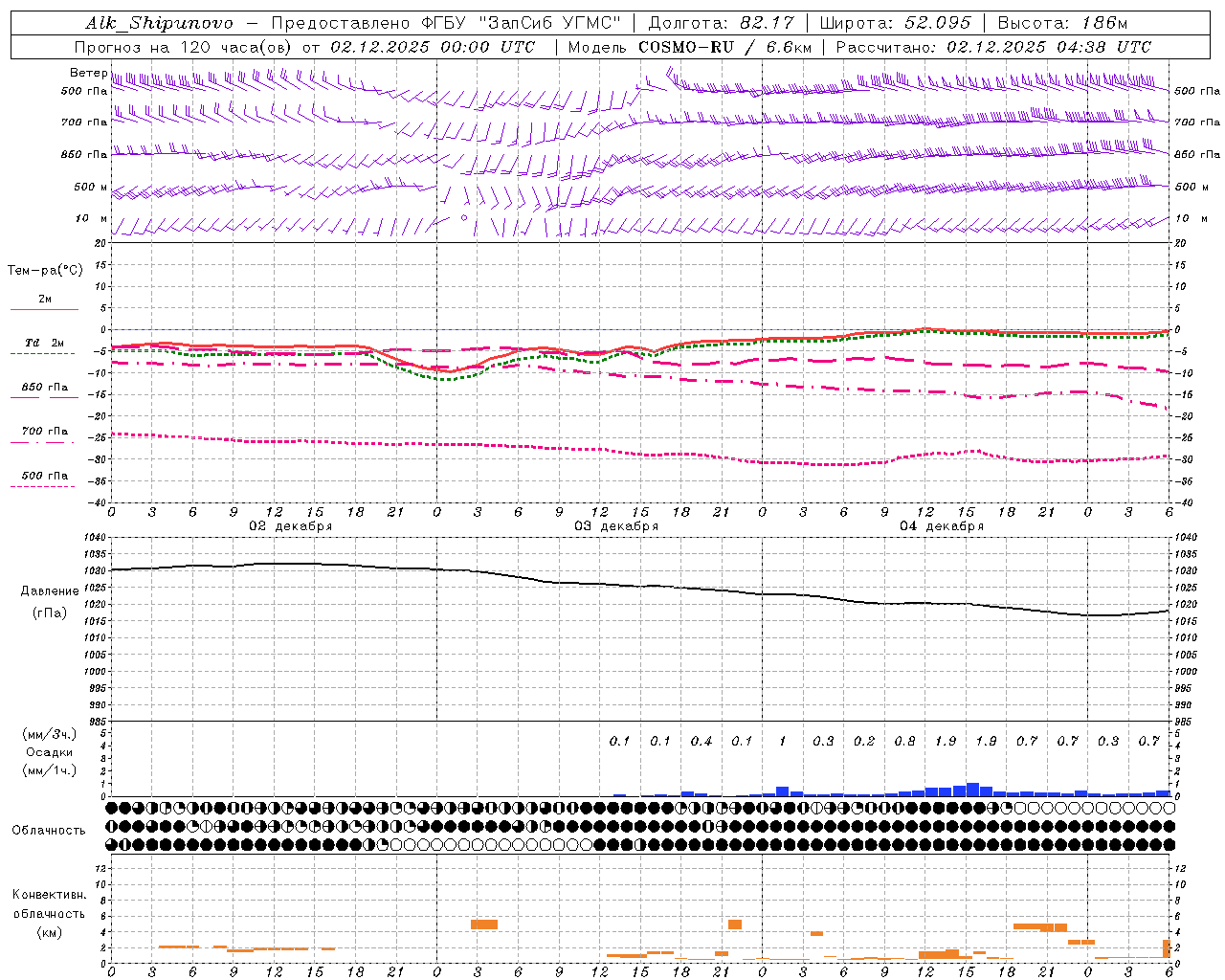This screenshot has width=1225, height=980.
Task: Select the Долгота: 82.17 value
Action: pyautogui.click(x=722, y=23)
